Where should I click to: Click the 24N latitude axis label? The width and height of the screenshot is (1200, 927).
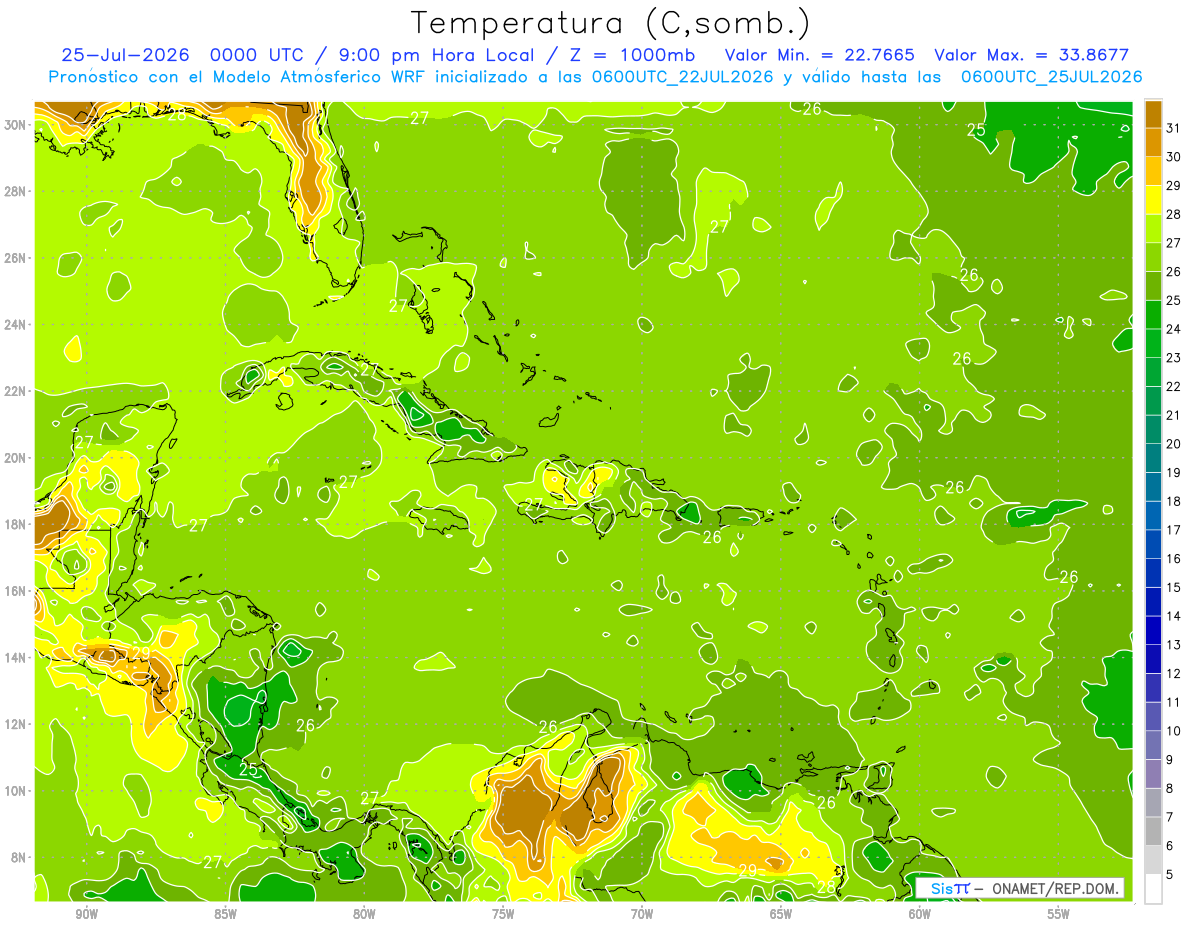coord(15,325)
